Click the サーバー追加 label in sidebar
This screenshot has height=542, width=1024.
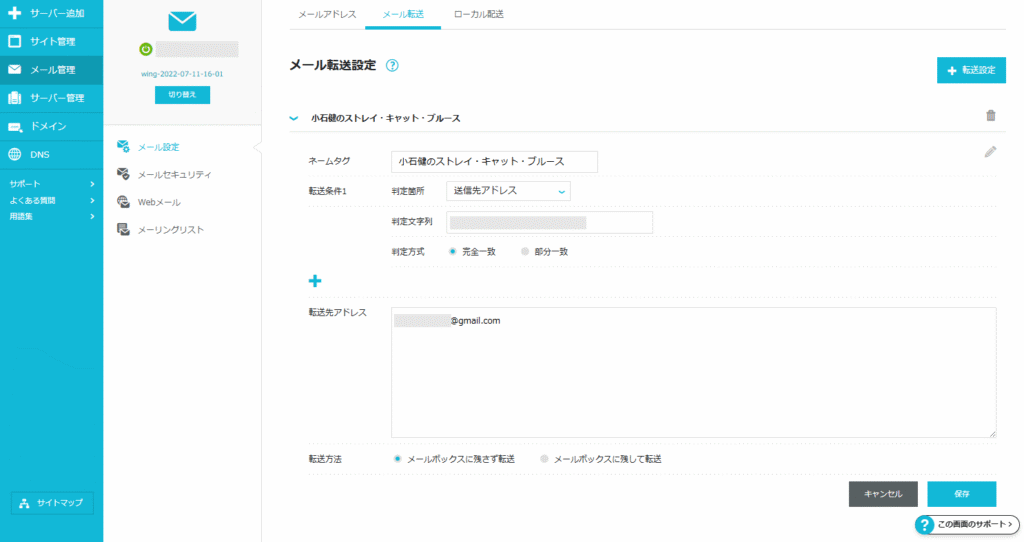click(57, 13)
